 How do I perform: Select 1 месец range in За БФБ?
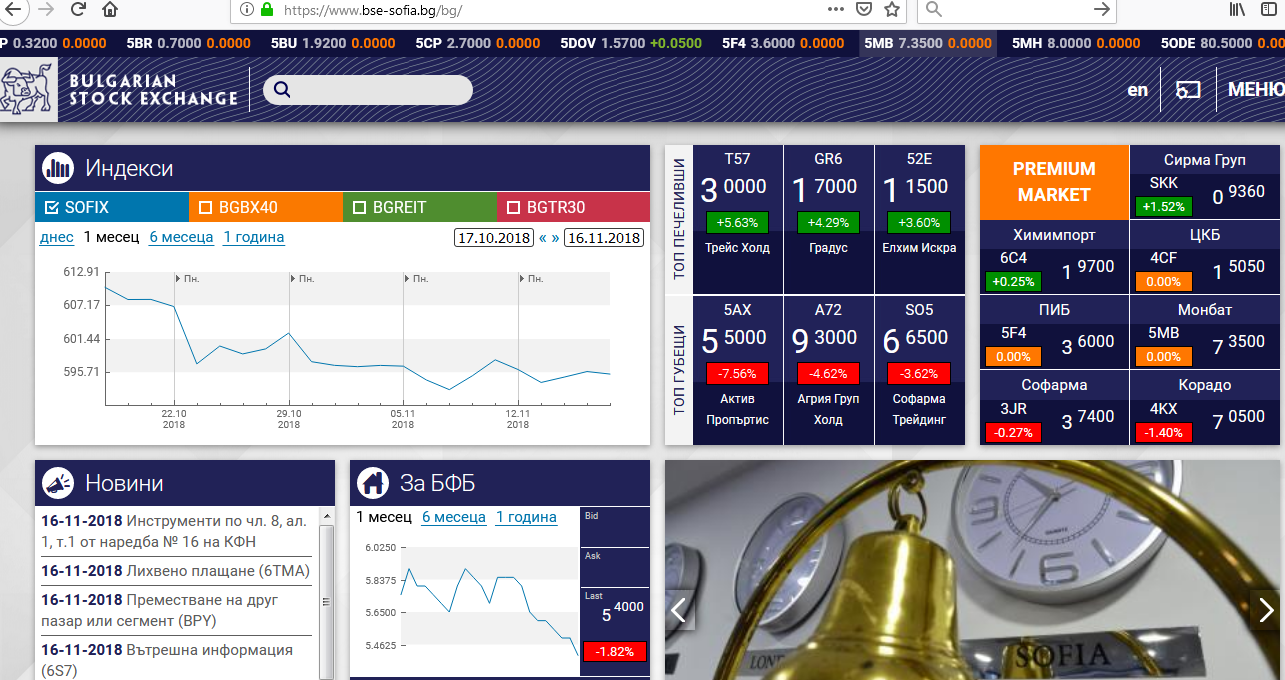click(384, 517)
